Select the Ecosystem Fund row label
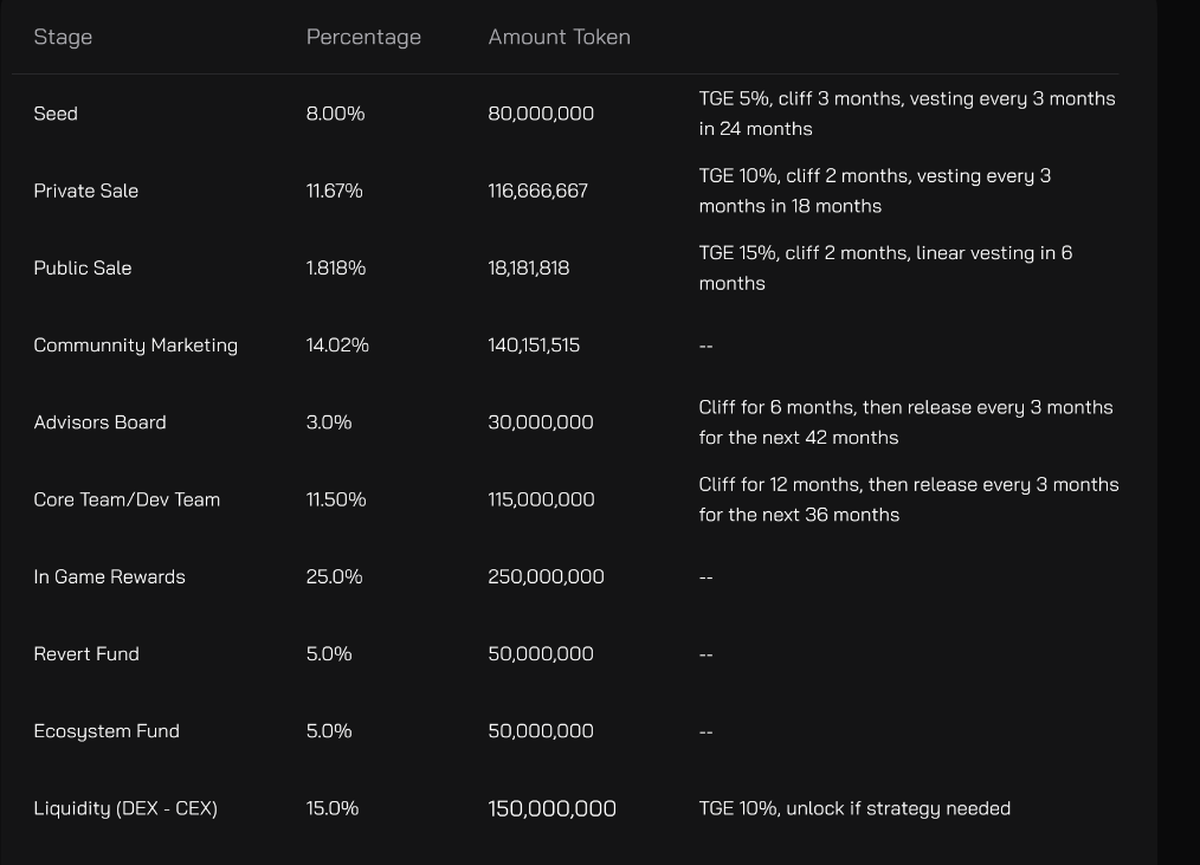The image size is (1200, 865). 107,731
